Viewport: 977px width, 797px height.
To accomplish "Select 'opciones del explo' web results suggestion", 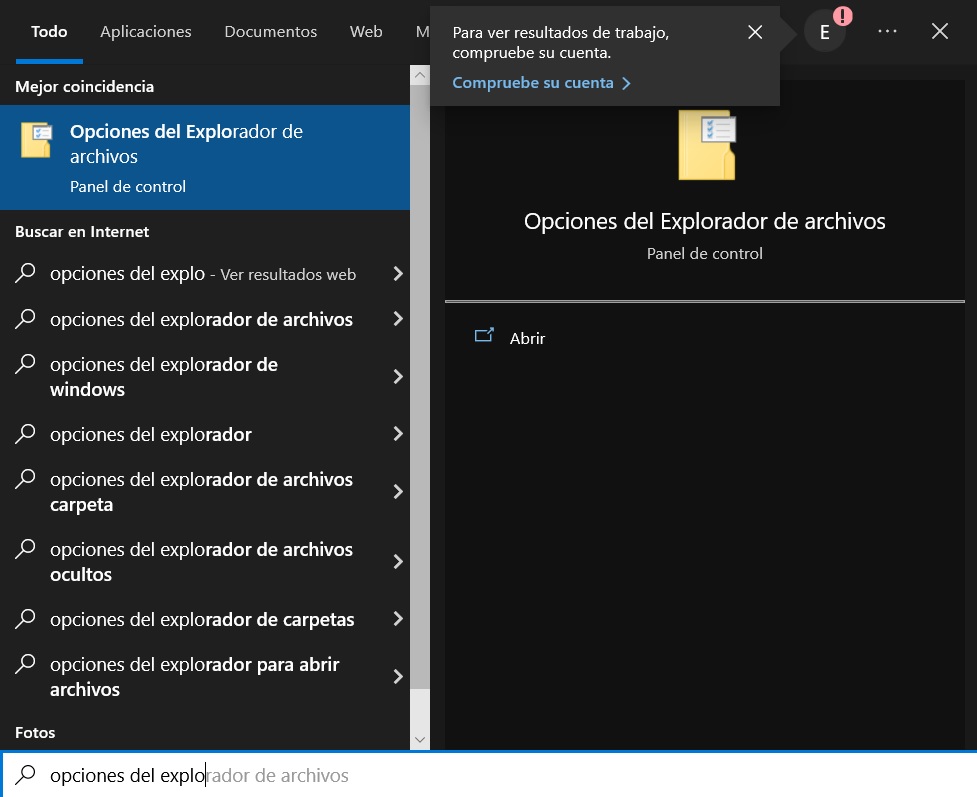I will [x=205, y=274].
